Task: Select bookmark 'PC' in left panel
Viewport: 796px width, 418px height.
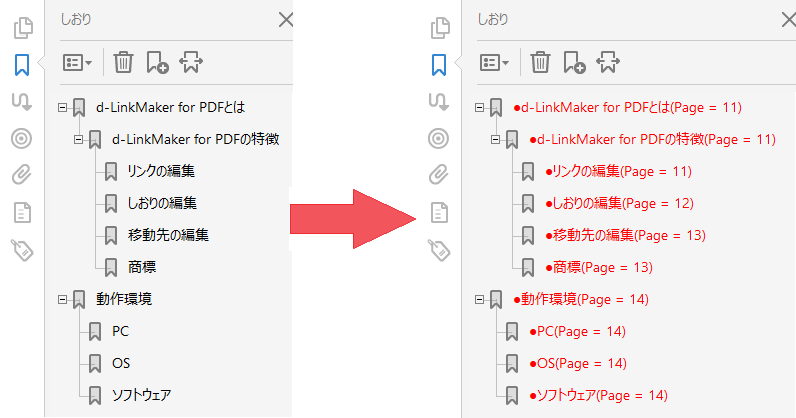Action: [120, 331]
